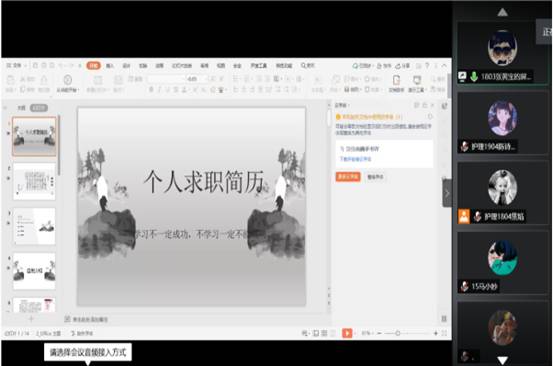553x366 pixels.
Task: Click the 请选择会议音频接入方式 tooltip
Action: coord(88,352)
